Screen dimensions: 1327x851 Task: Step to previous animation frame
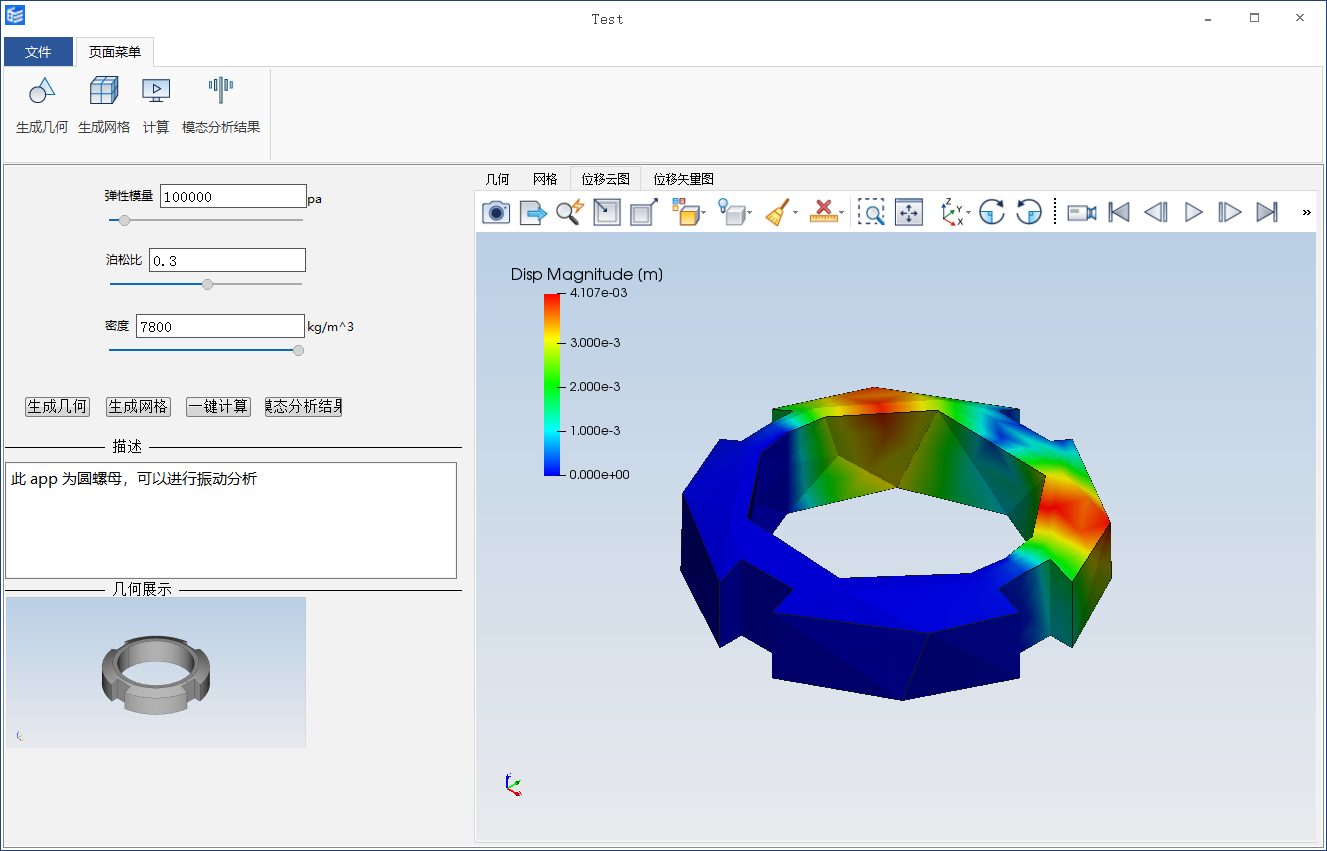pyautogui.click(x=1156, y=212)
